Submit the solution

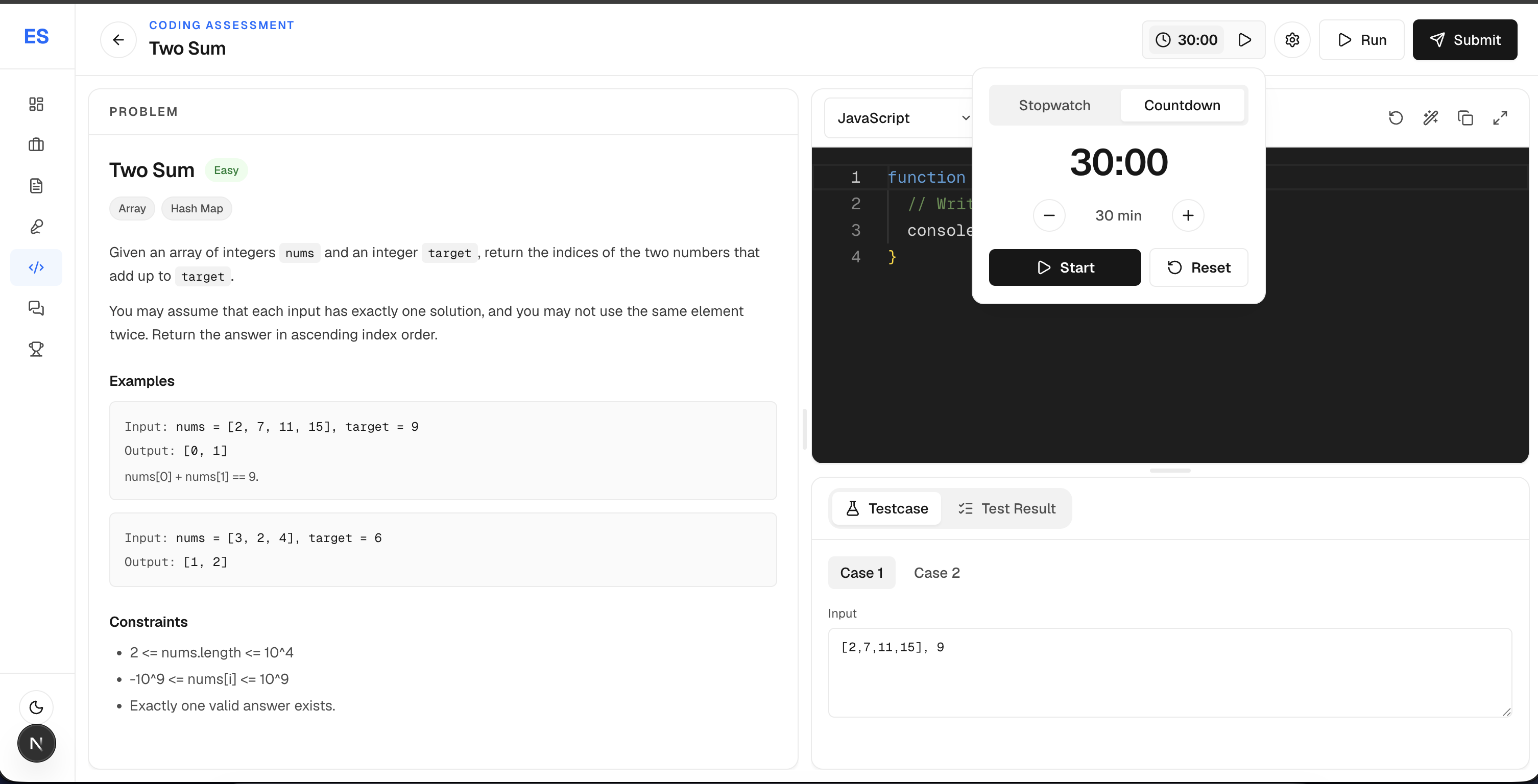click(x=1465, y=40)
